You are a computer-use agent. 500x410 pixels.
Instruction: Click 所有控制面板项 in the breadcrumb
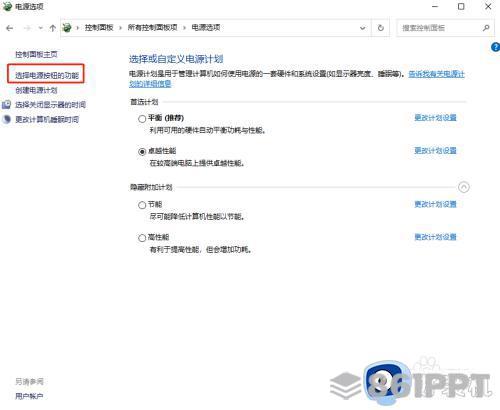(152, 28)
